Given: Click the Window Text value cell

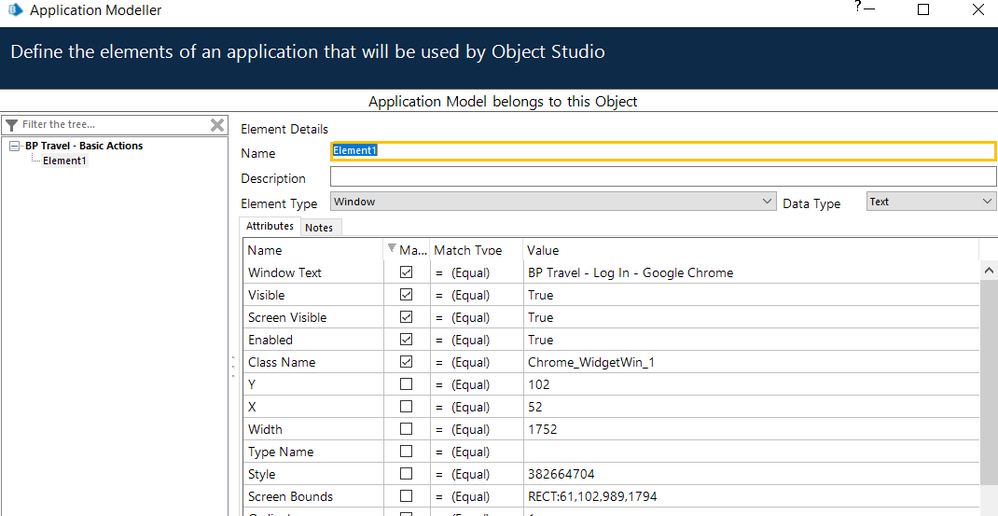Looking at the screenshot, I should (x=630, y=273).
